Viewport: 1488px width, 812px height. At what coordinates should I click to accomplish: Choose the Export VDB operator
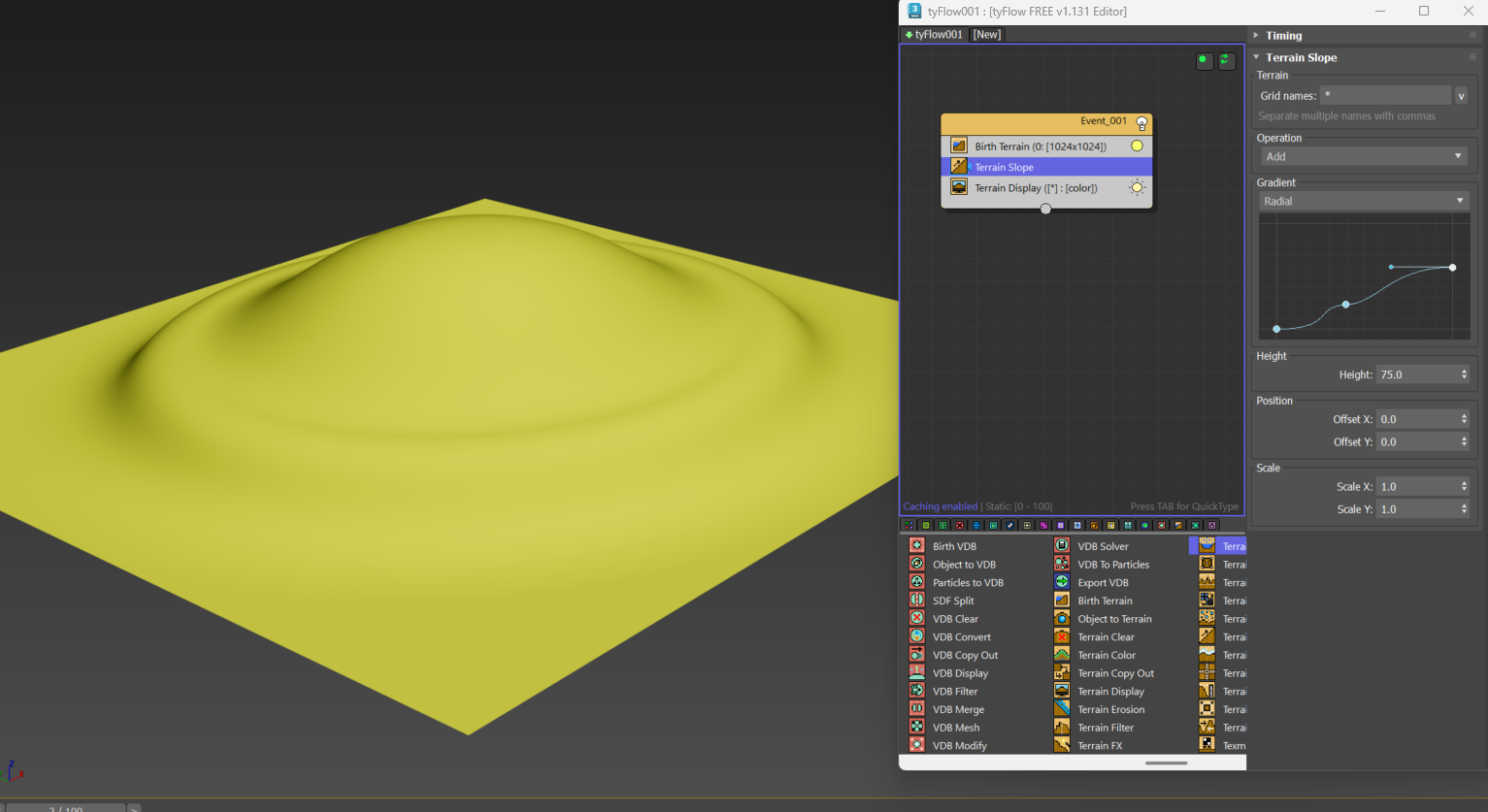(1103, 583)
